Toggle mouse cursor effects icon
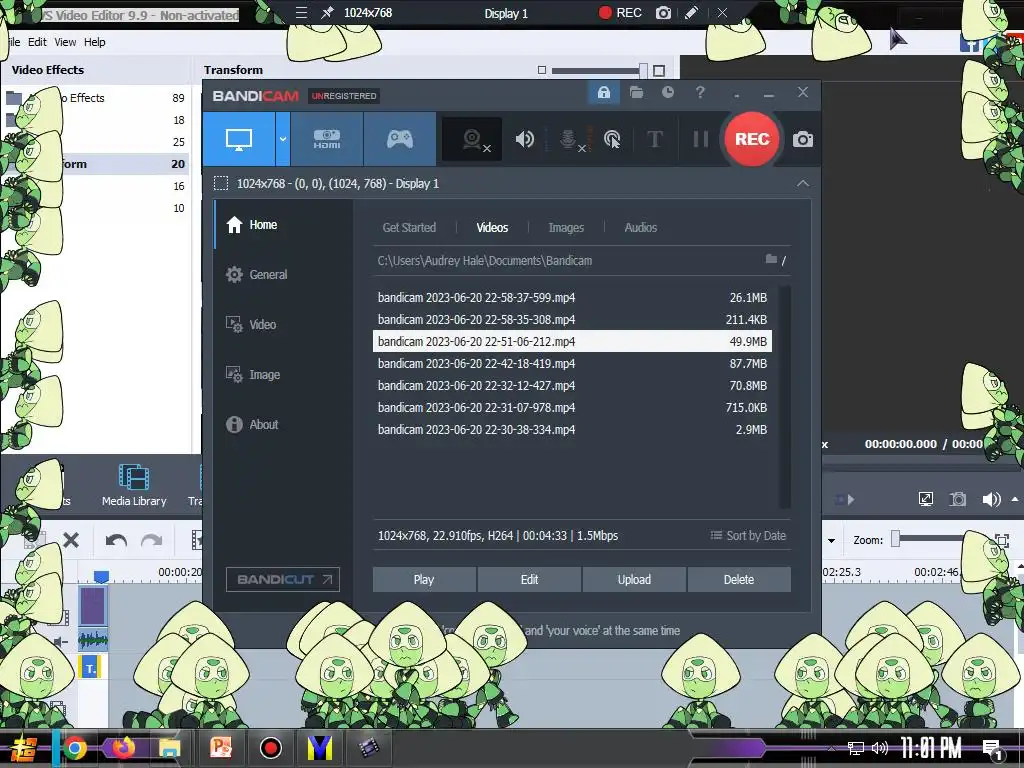 tap(612, 139)
